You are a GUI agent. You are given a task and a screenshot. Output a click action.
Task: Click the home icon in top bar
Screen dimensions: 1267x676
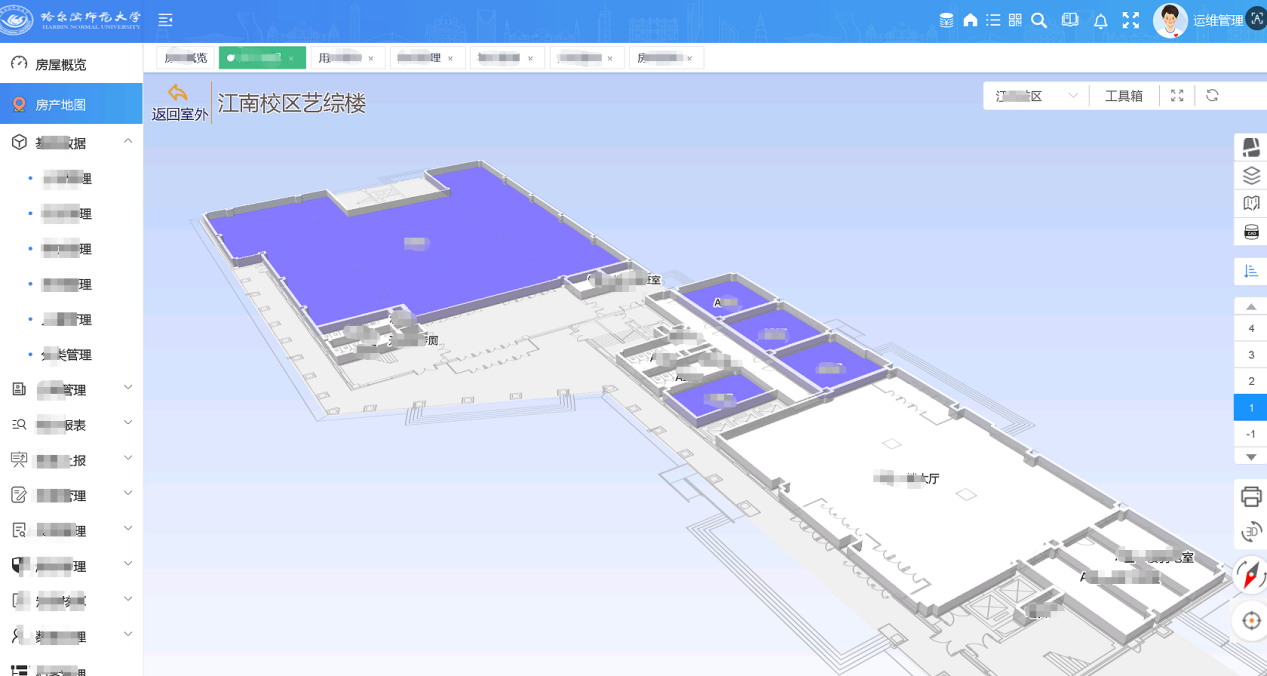[970, 21]
